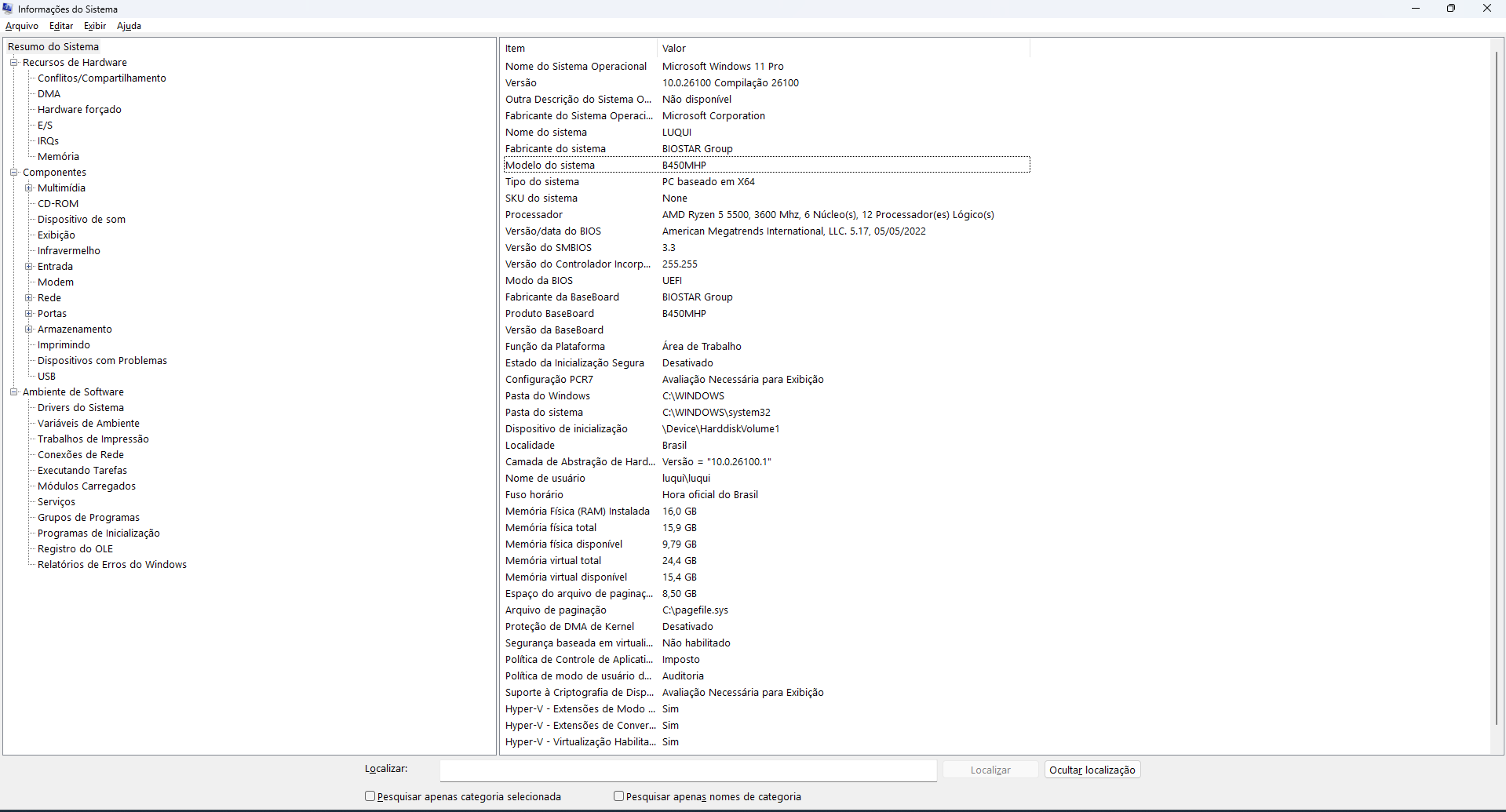Open the Ajuda menu
Viewport: 1506px width, 812px height.
pyautogui.click(x=129, y=26)
